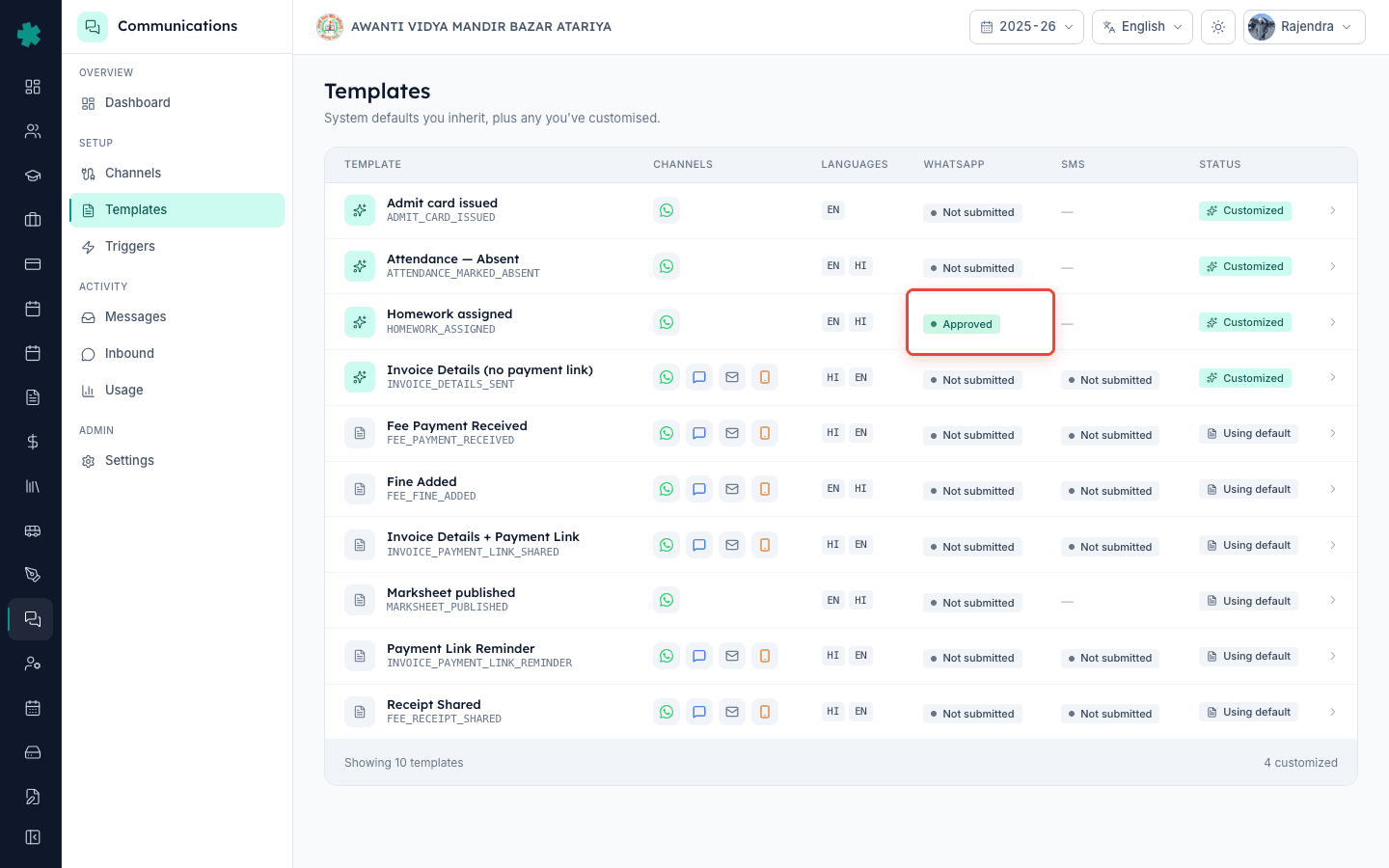The height and width of the screenshot is (868, 1389).
Task: Open the dashboard grid icon in left rail
Action: 33,87
